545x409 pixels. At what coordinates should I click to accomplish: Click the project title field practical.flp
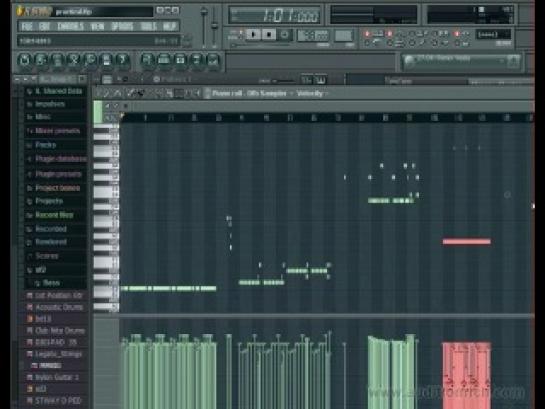tap(103, 12)
